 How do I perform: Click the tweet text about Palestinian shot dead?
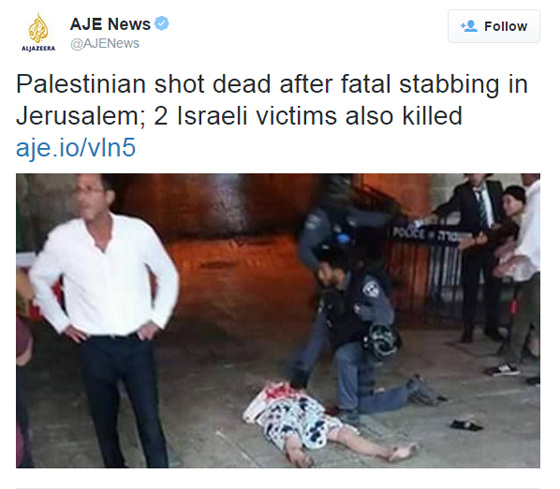272,100
